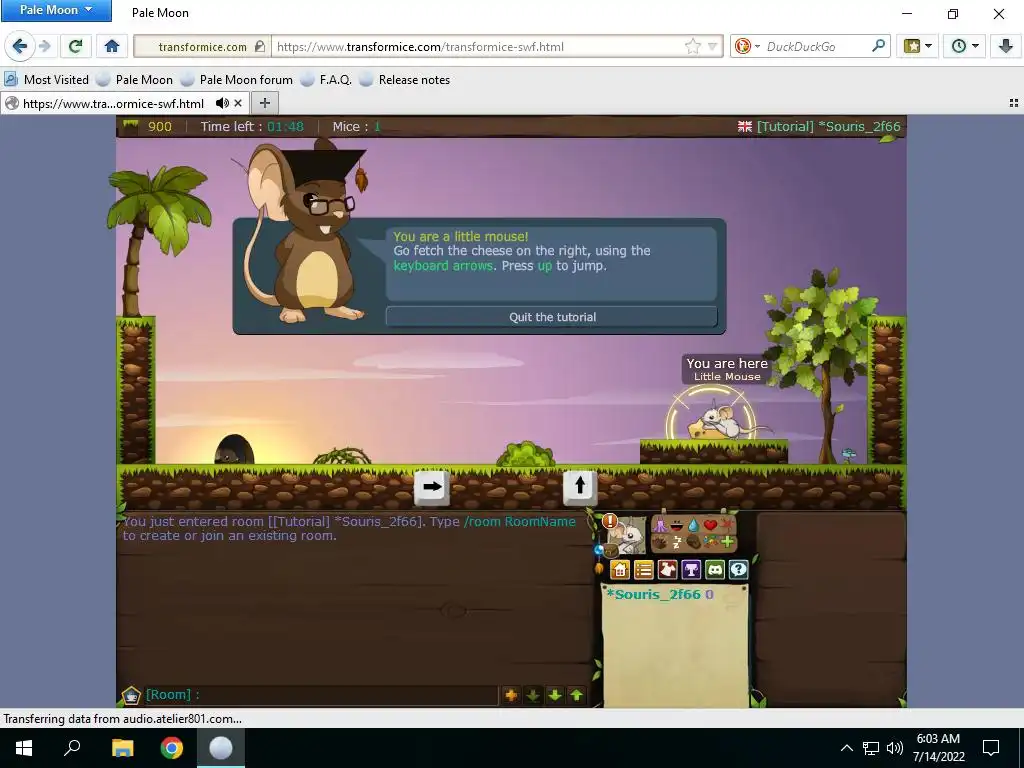Click the orange plus chat icon
This screenshot has width=1024, height=768.
pyautogui.click(x=511, y=695)
